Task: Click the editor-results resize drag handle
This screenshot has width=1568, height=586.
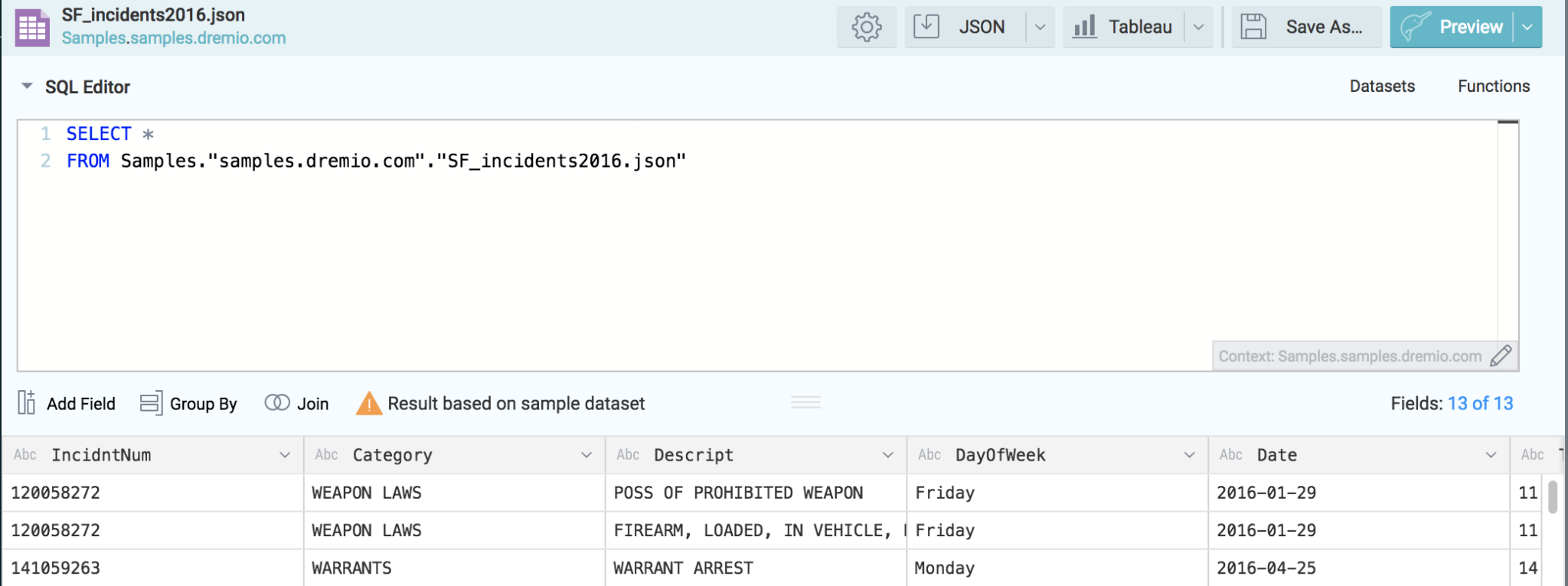Action: (805, 402)
